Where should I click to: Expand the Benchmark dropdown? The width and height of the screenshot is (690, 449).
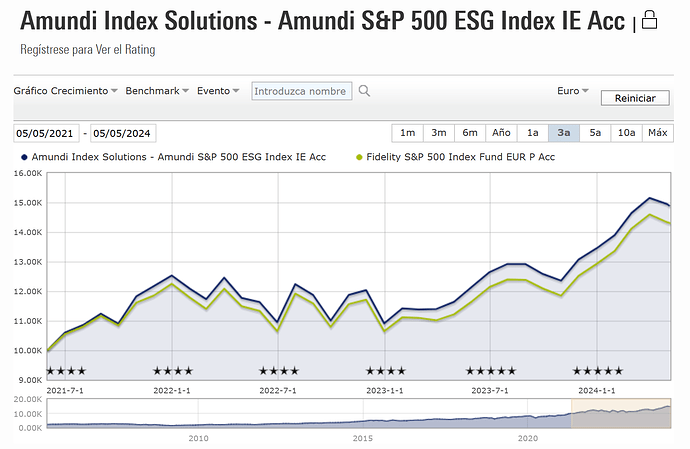click(x=157, y=91)
